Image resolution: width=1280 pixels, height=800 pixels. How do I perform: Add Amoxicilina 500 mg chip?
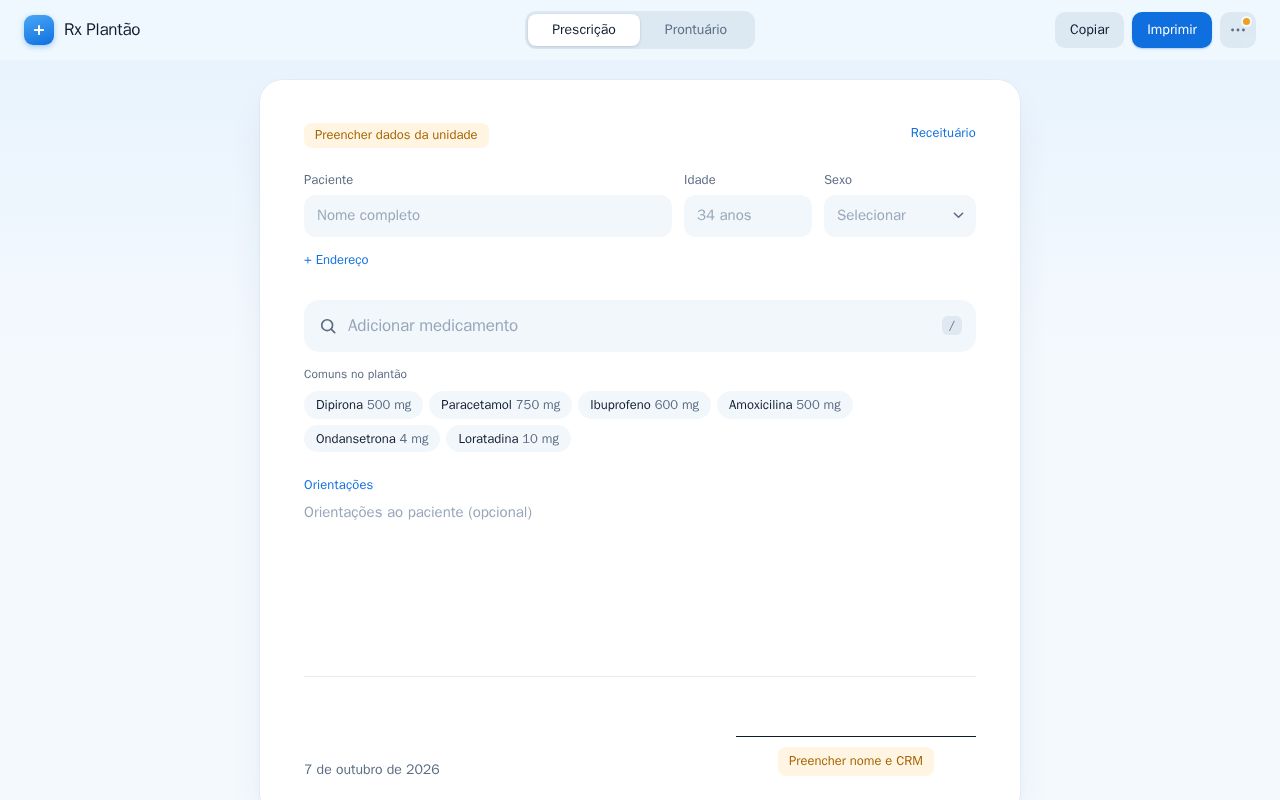(785, 405)
